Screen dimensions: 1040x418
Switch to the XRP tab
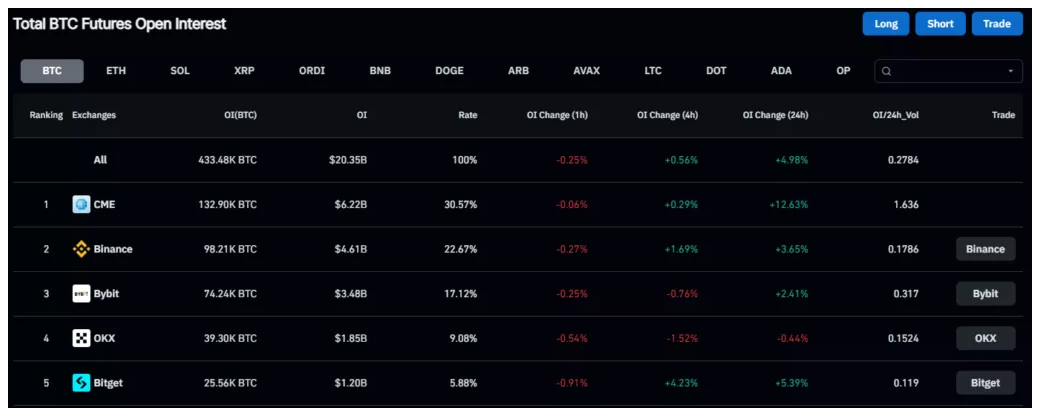[244, 71]
